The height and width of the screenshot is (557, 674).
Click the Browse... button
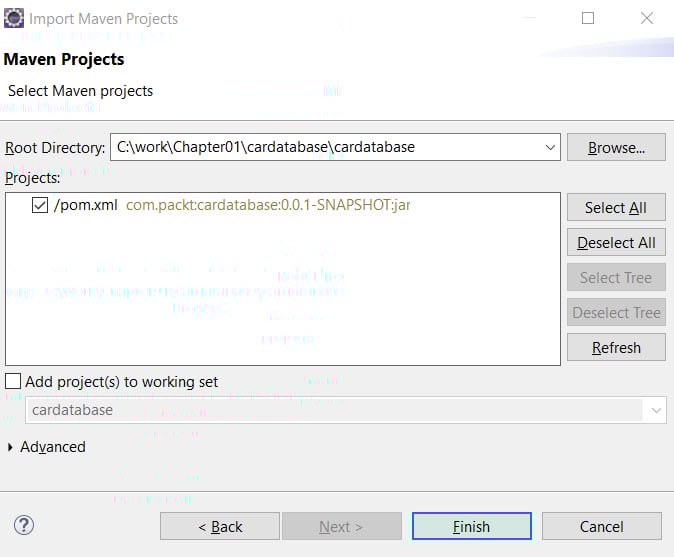pos(616,147)
